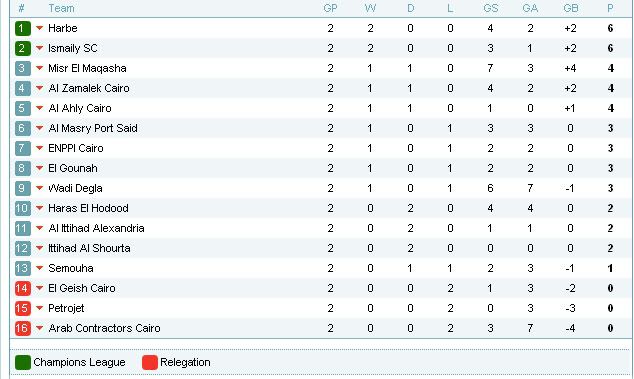
Task: Click the rank 7 badge beside ENPPI Cairo
Action: tap(23, 148)
